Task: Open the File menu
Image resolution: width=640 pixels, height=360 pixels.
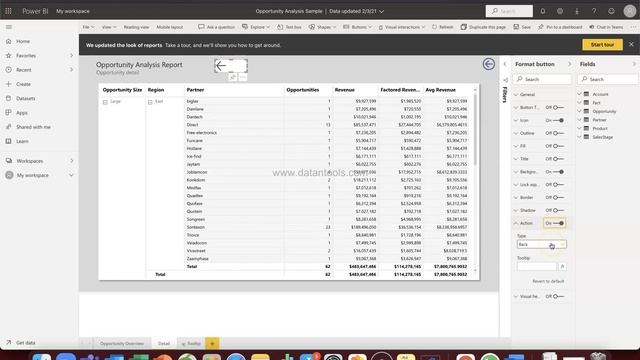Action: tap(88, 27)
